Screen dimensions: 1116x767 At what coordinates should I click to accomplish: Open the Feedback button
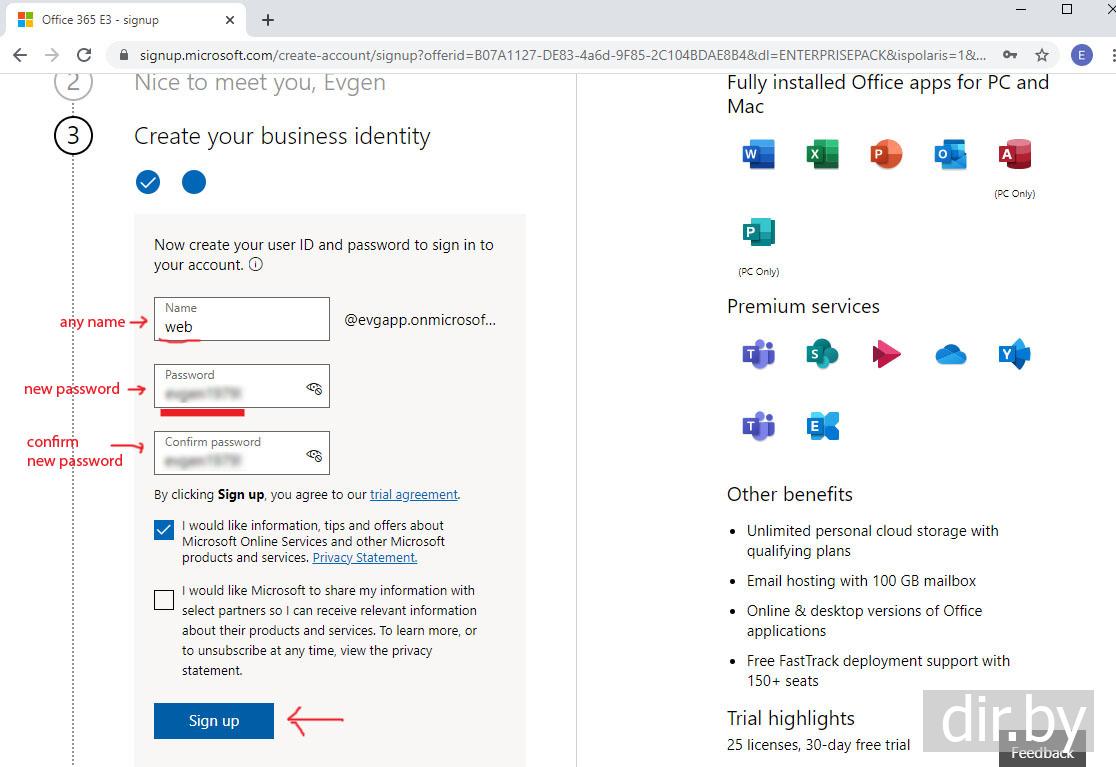[1042, 753]
